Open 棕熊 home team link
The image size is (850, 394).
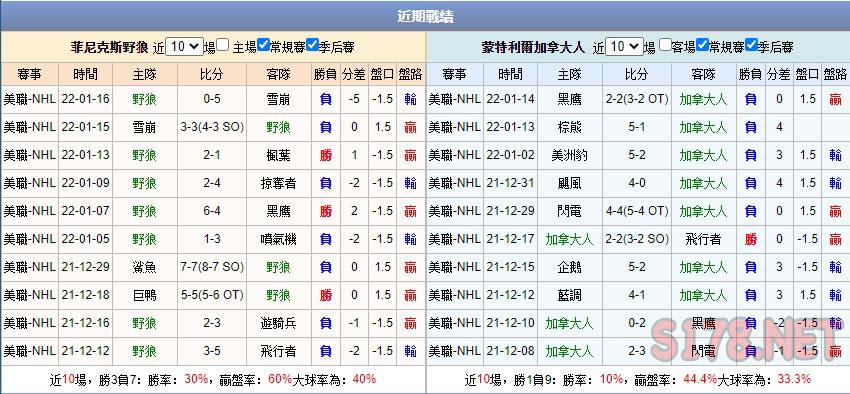click(x=569, y=127)
